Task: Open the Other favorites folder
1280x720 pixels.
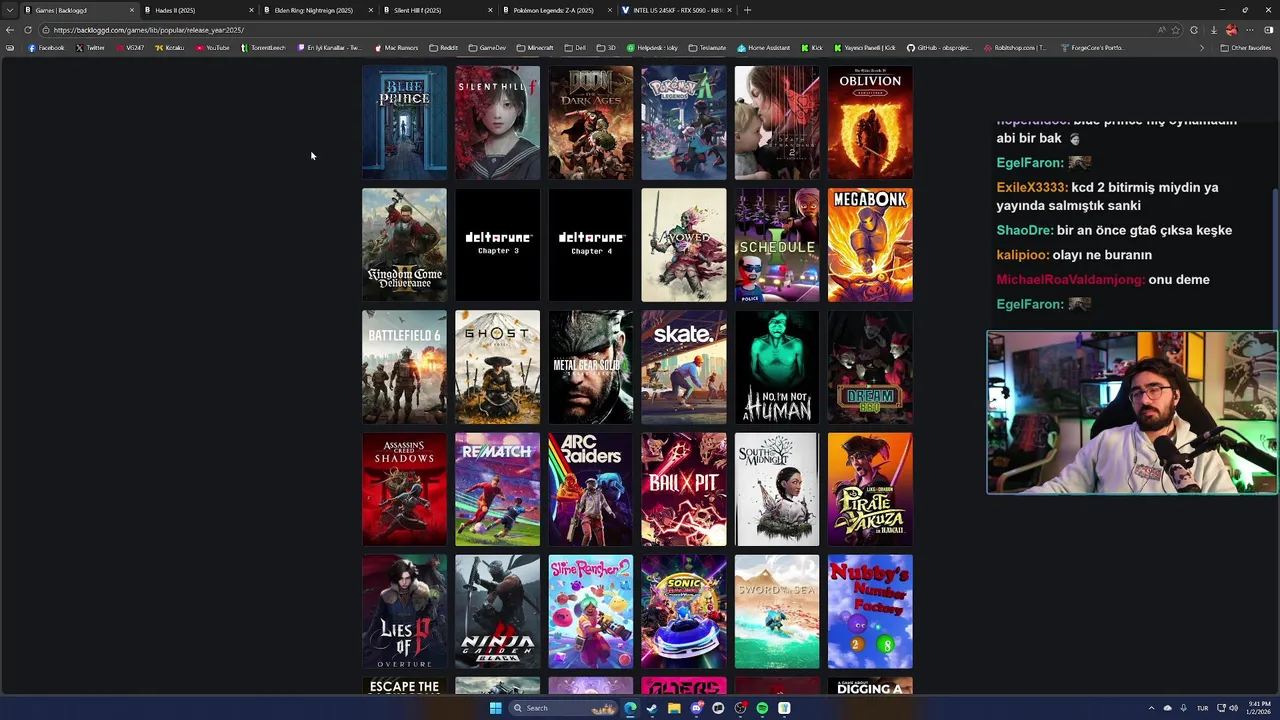Action: [1245, 48]
